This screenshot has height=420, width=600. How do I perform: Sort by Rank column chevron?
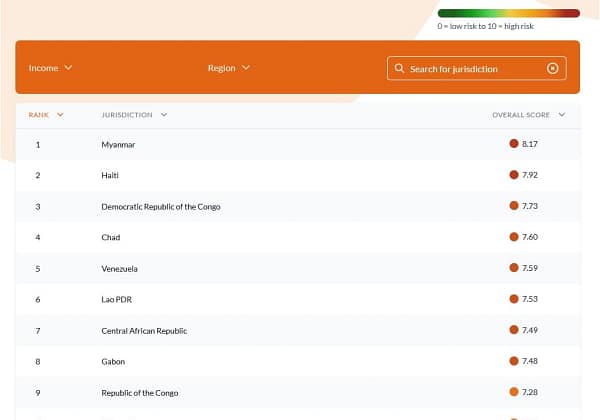pos(60,115)
